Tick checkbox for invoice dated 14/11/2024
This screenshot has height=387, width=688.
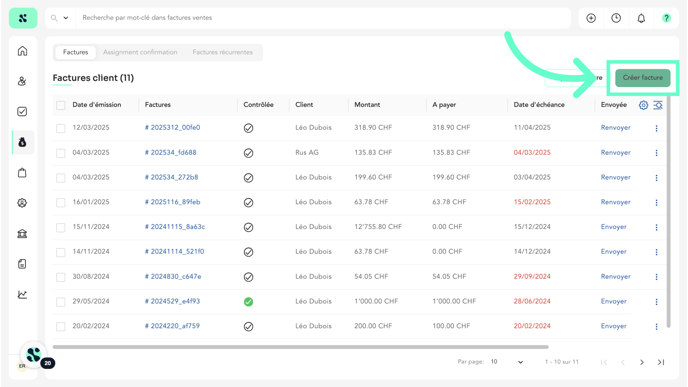61,252
